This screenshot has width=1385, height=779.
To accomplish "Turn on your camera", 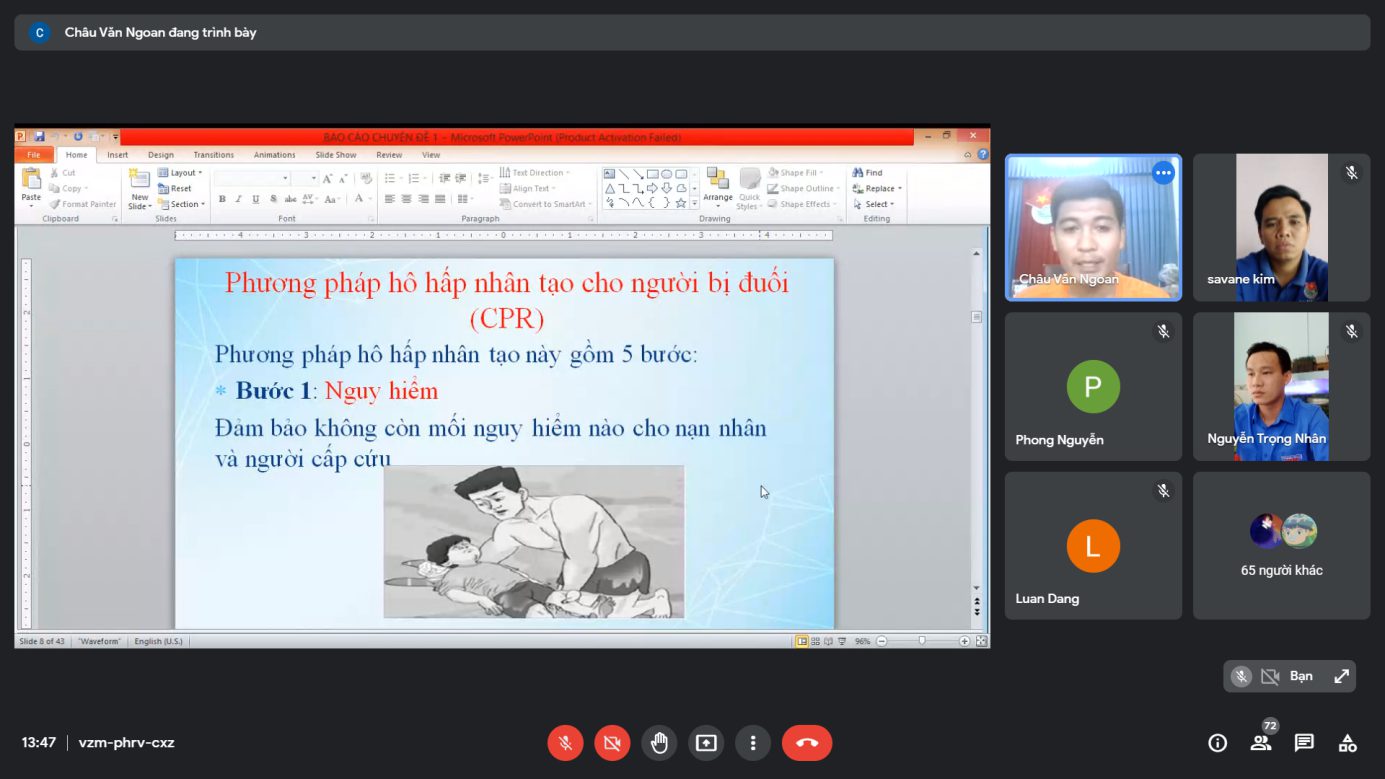I will point(612,743).
